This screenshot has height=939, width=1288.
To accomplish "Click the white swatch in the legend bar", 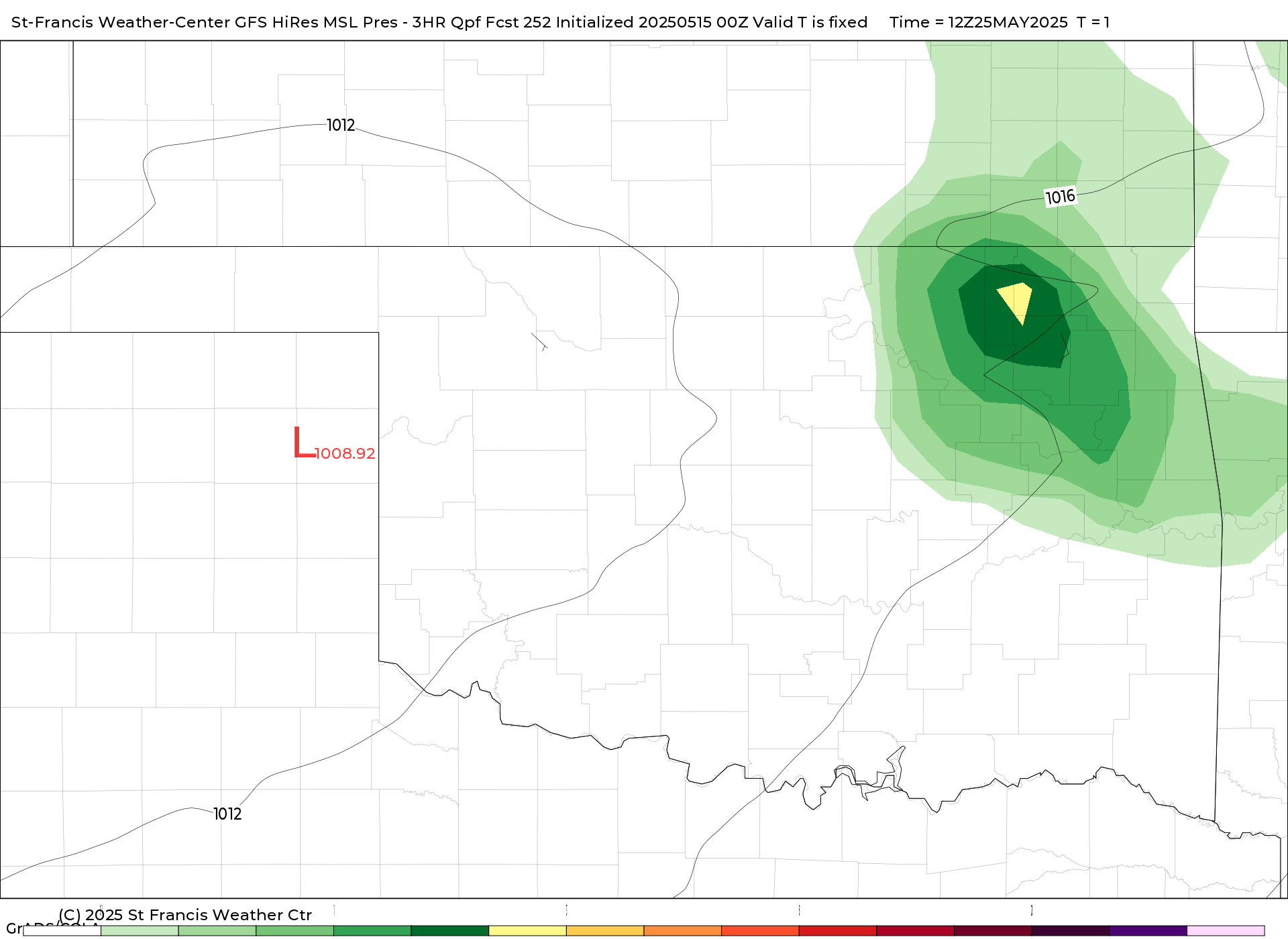I will click(x=62, y=931).
